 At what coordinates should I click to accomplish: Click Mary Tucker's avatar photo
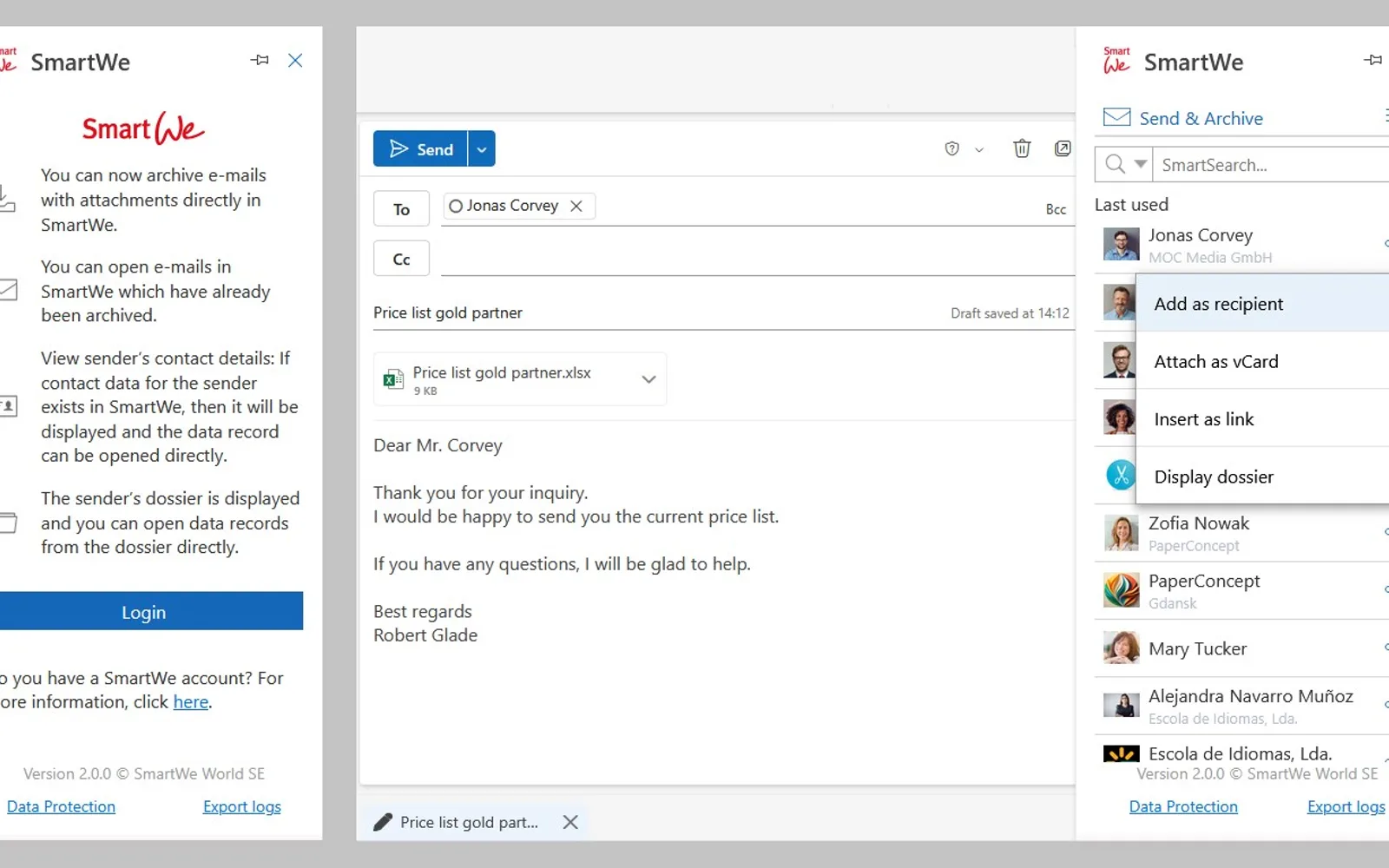(1121, 648)
